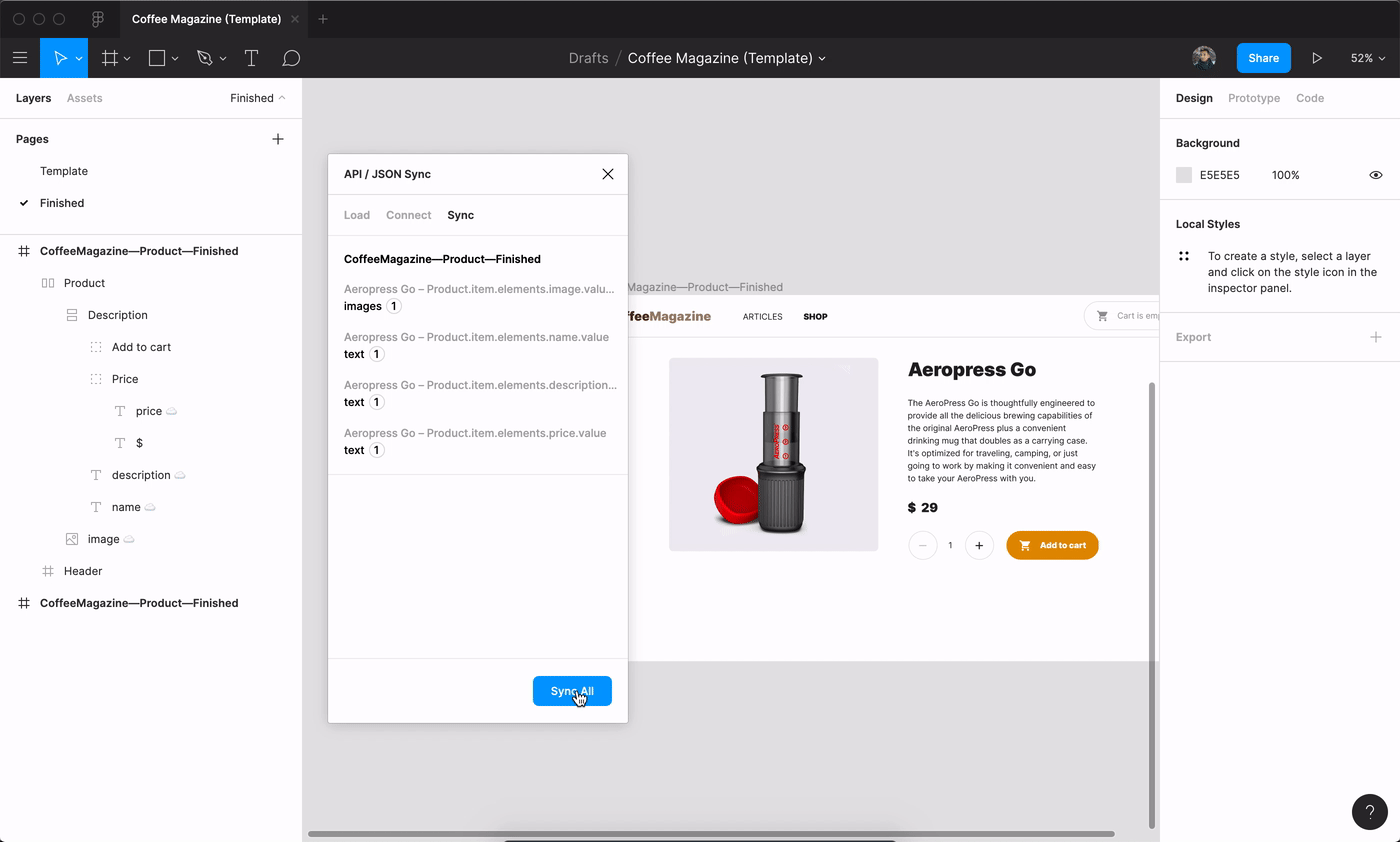Click the Sync All button
The height and width of the screenshot is (842, 1400).
(x=572, y=691)
